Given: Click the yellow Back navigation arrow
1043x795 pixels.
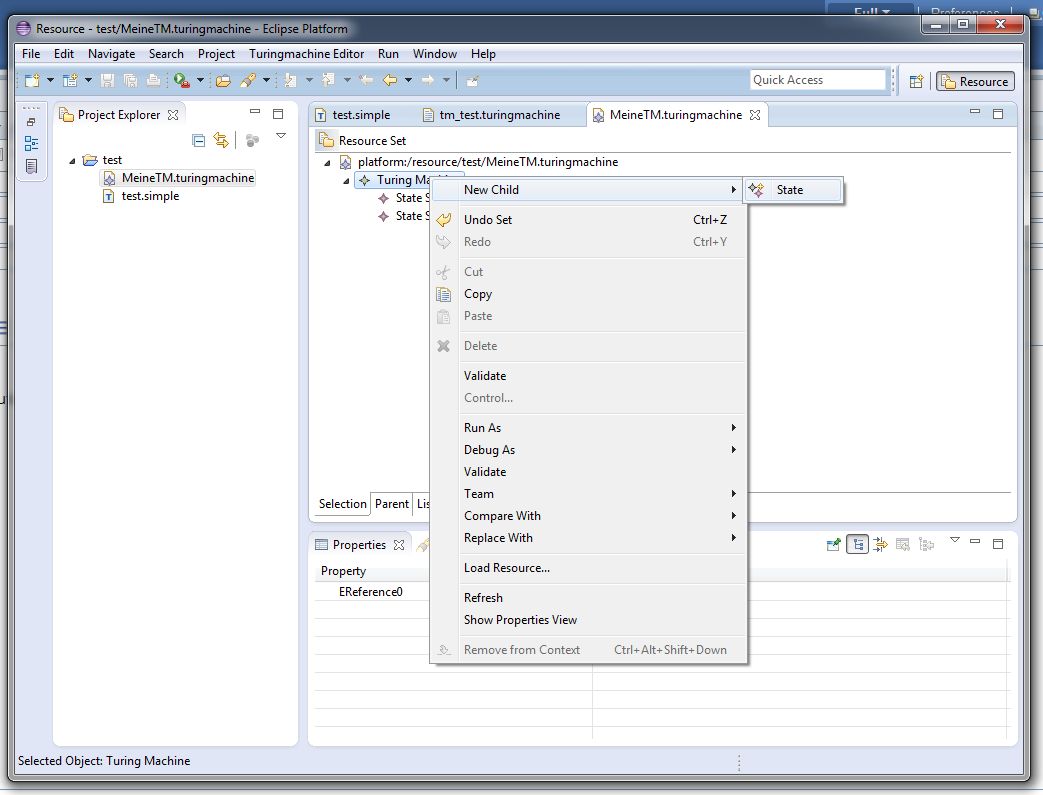Looking at the screenshot, I should point(390,80).
